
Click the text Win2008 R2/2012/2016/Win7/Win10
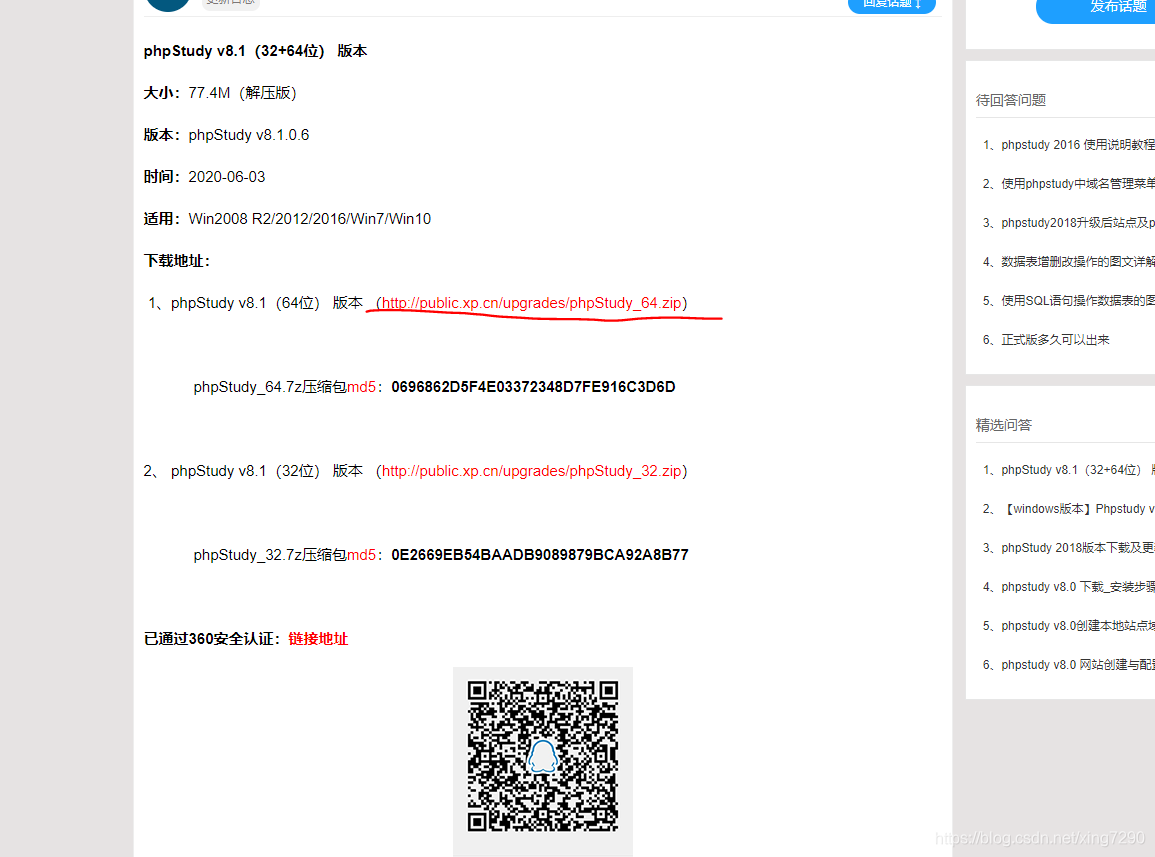pyautogui.click(x=310, y=219)
